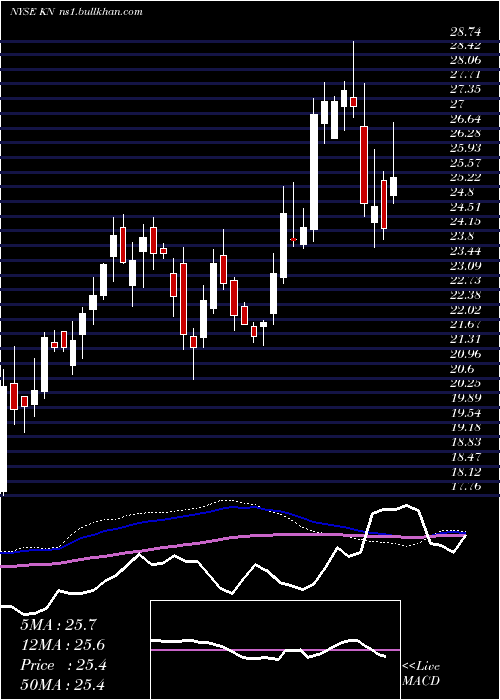Click the large red candle after the peak
Viewport: 500px width, 700px height.
click(364, 165)
